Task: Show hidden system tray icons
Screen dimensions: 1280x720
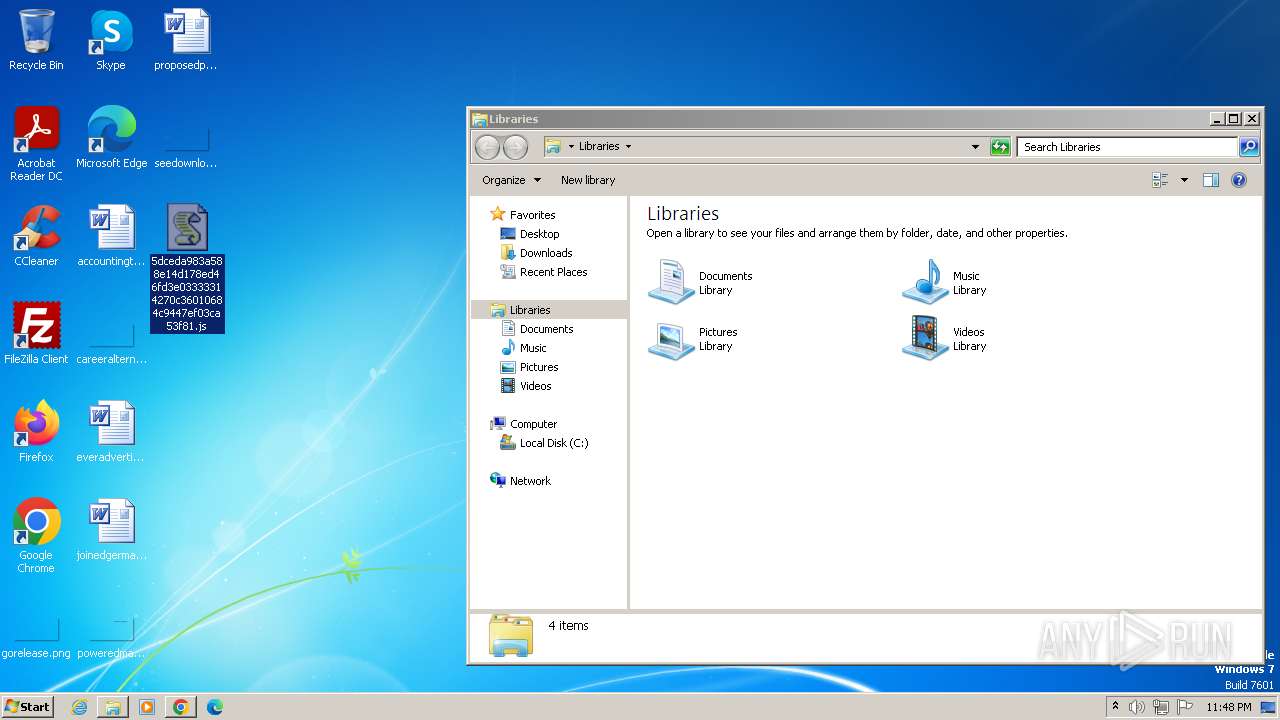Action: tap(1115, 707)
